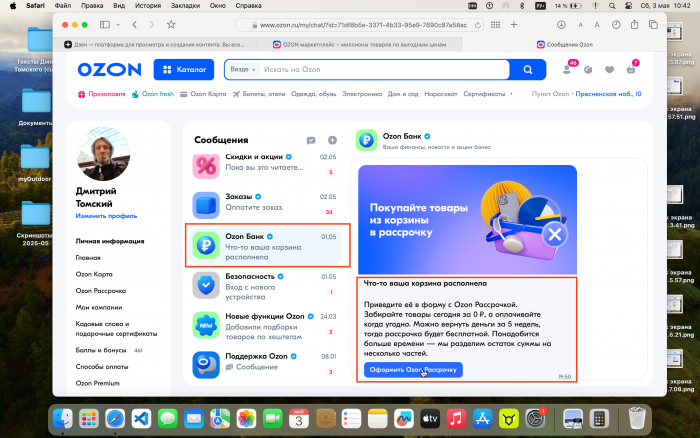This screenshot has width=700, height=438.
Task: Click the plus icon in Сообщения header
Action: point(332,140)
